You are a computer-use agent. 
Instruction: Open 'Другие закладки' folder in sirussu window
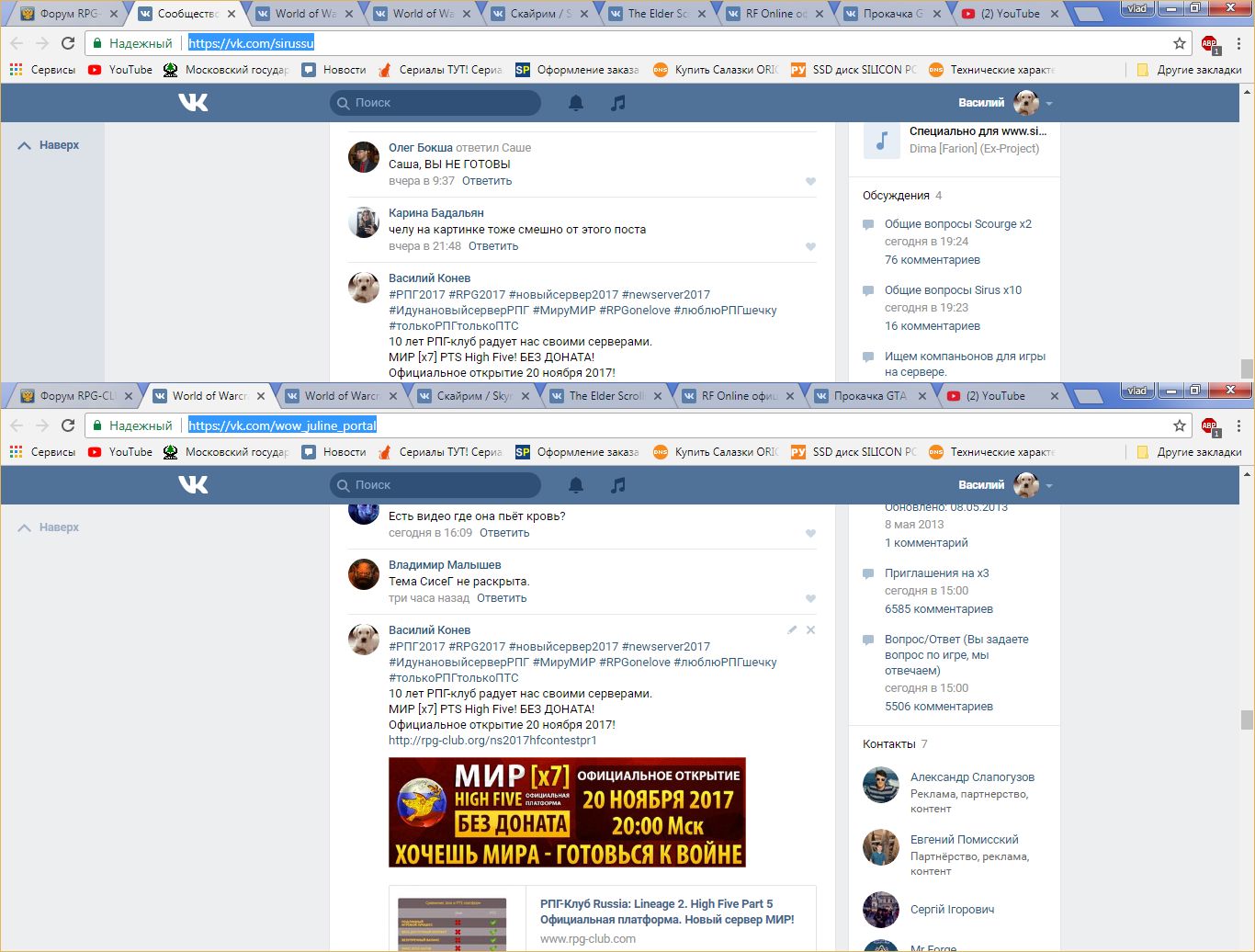[x=1189, y=70]
